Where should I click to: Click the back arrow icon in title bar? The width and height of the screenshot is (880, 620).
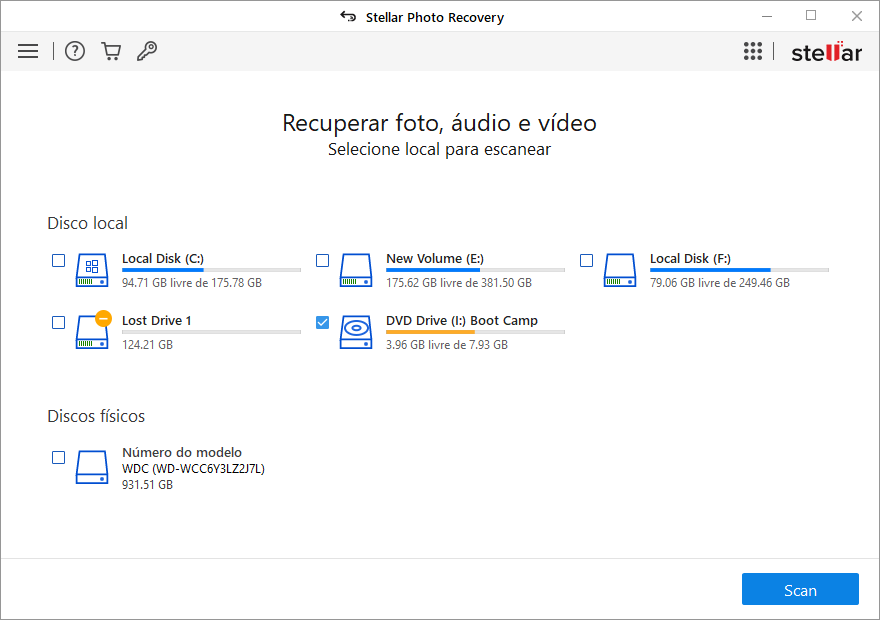(x=348, y=17)
